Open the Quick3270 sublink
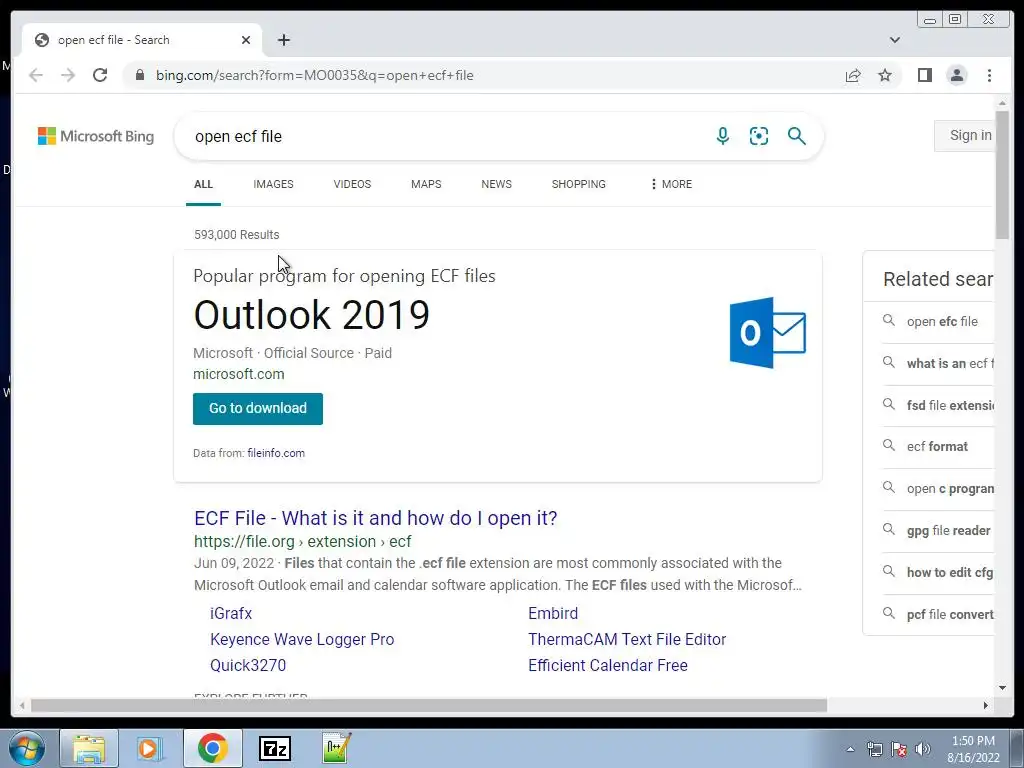 pos(248,665)
